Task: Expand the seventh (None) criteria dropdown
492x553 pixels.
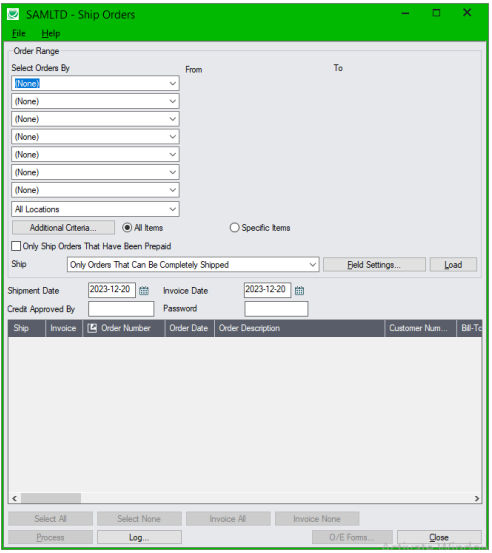Action: pyautogui.click(x=172, y=190)
